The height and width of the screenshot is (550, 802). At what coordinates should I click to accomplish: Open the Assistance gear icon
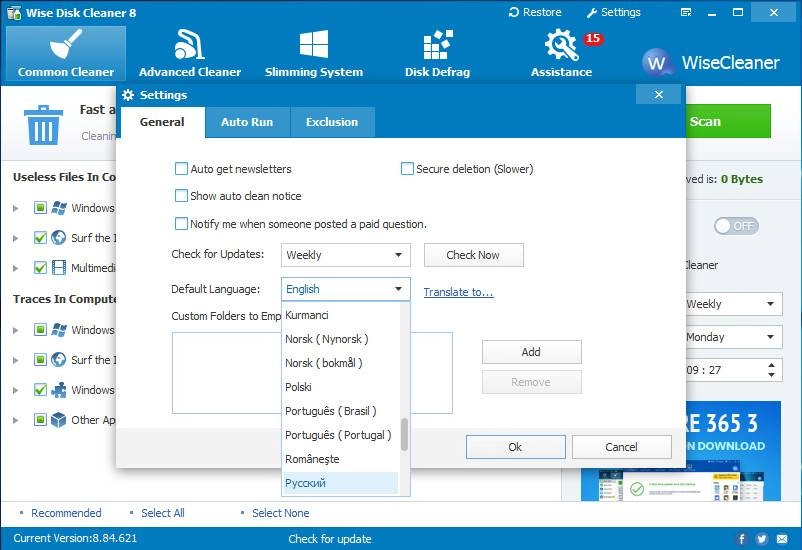point(561,45)
